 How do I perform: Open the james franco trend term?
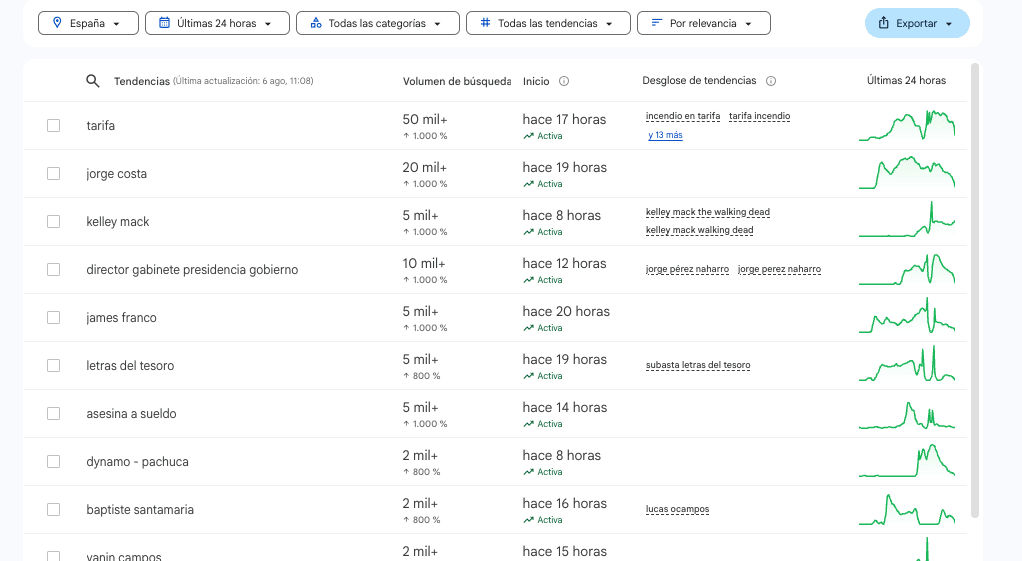(121, 318)
